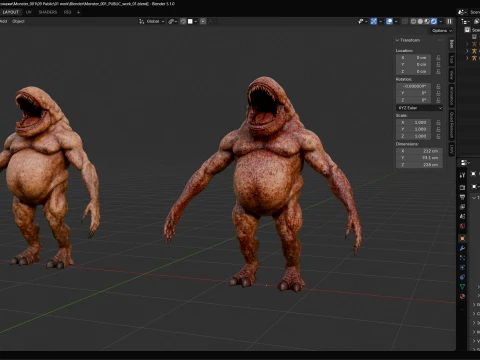The width and height of the screenshot is (480, 360).
Task: Open the Options dropdown
Action: 442,31
